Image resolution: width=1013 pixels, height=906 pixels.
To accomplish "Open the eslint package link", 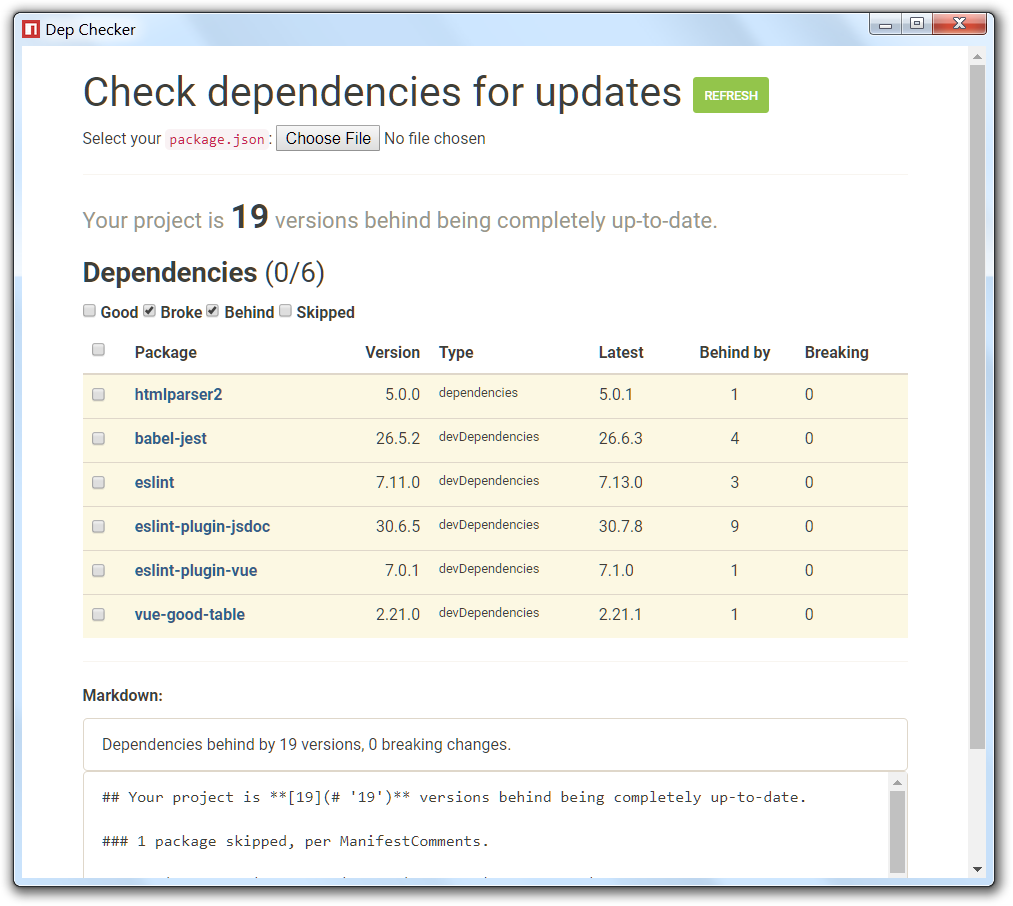I will [154, 482].
